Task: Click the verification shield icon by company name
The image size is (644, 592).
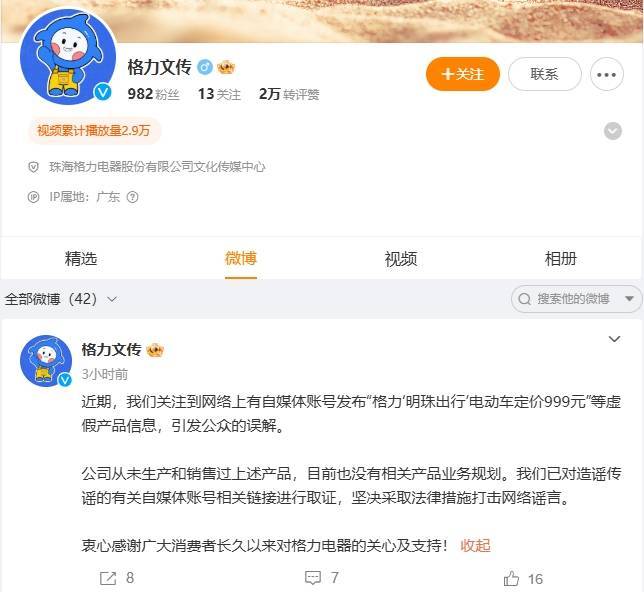Action: [x=33, y=167]
